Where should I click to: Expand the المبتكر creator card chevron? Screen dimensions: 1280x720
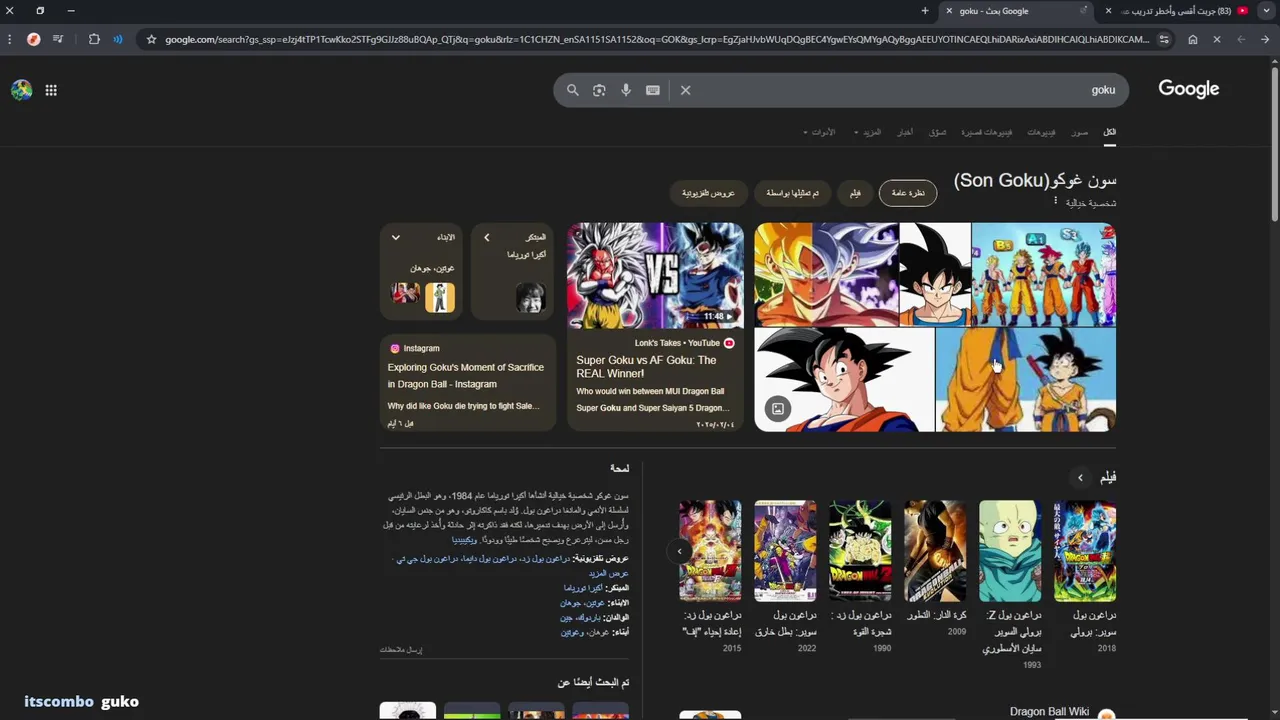tap(486, 237)
